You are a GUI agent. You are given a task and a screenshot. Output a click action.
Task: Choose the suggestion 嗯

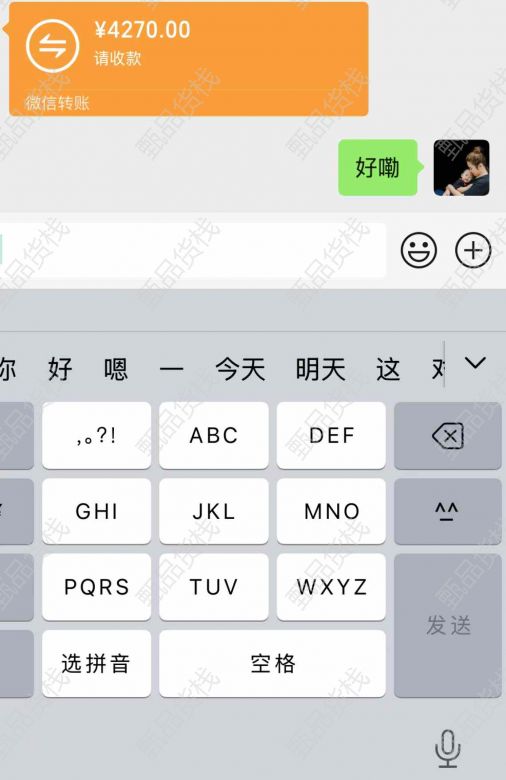115,369
